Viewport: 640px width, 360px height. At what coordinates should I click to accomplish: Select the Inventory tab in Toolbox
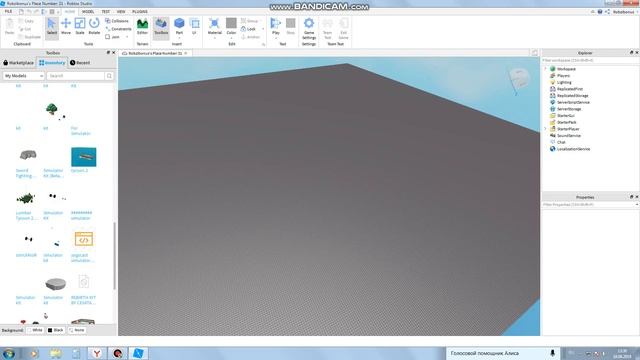point(52,63)
